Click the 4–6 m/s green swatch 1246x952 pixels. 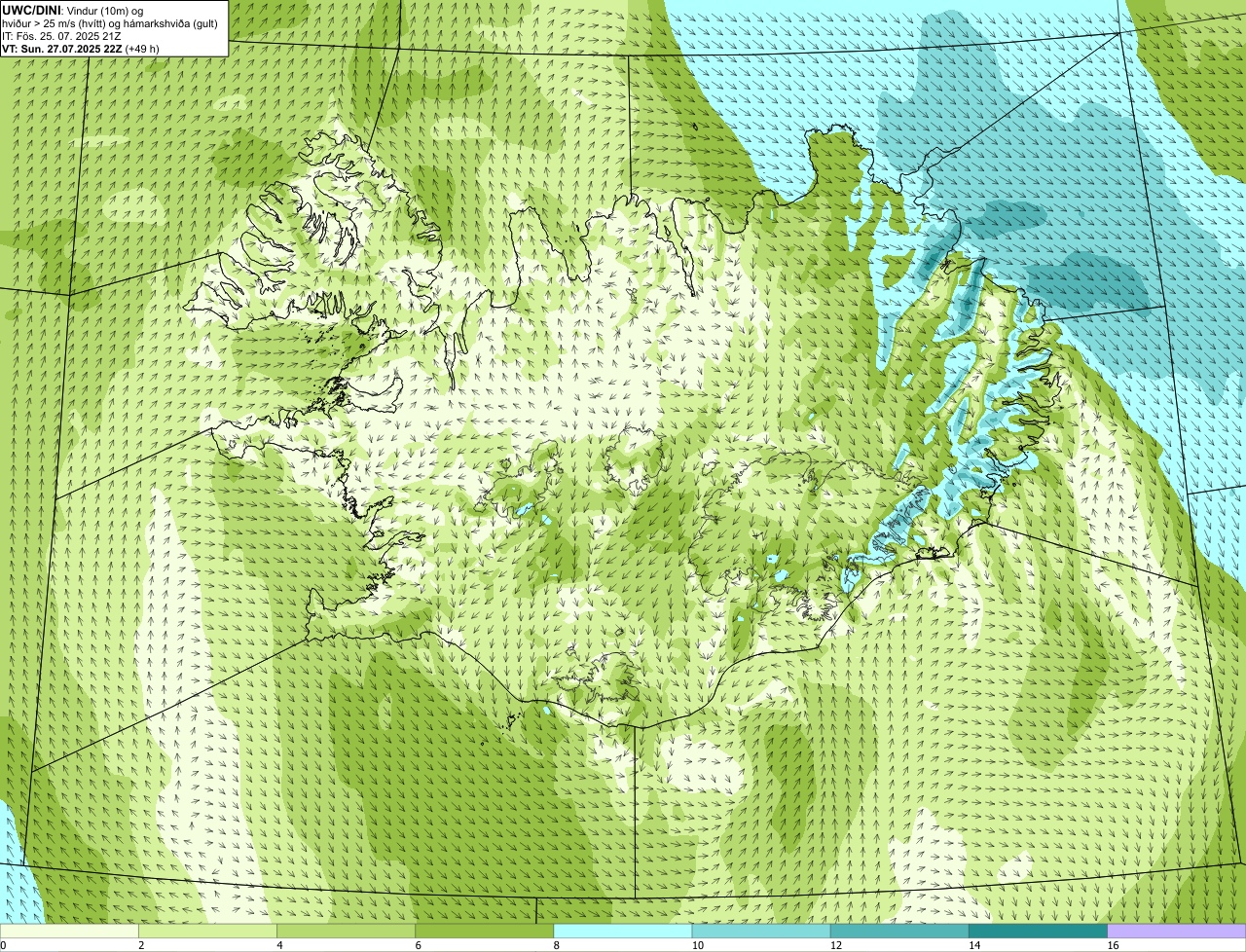point(346,932)
